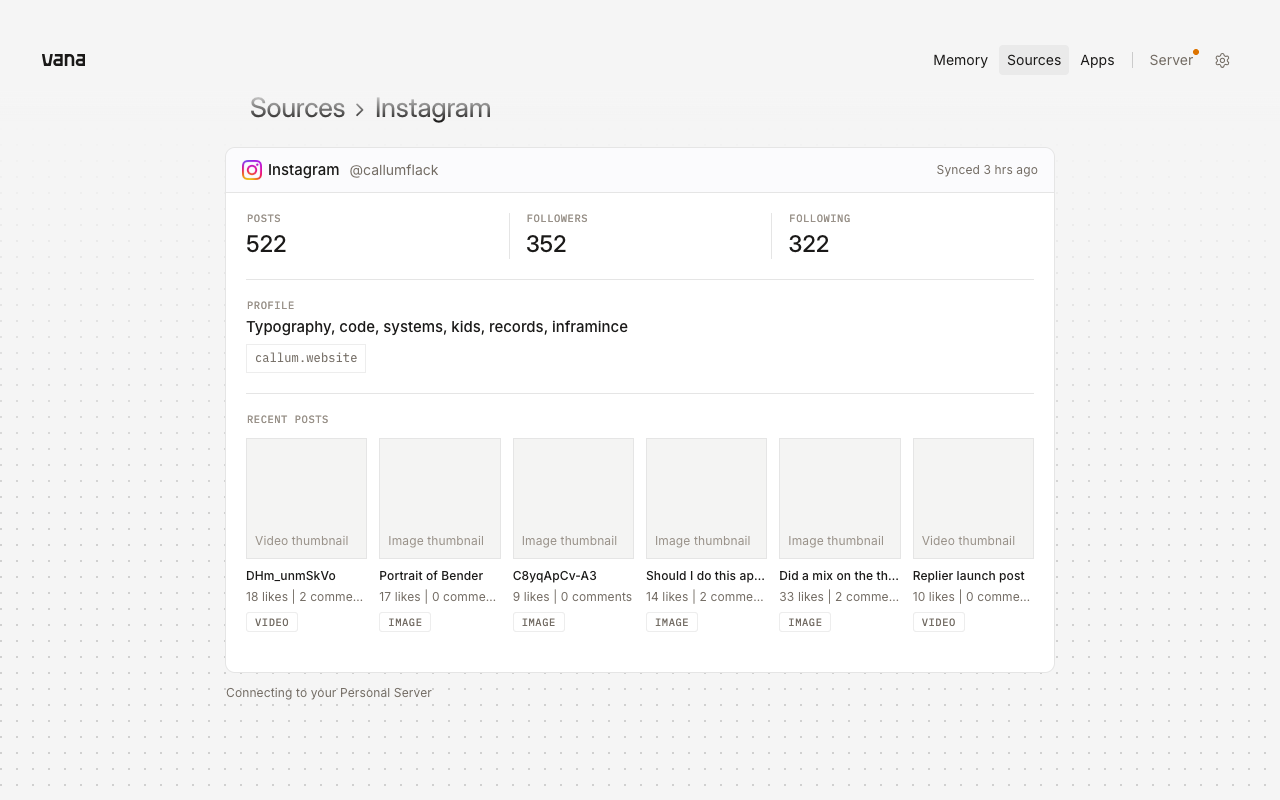
Task: Click the VIDEO tag under Replier launch post
Action: click(938, 622)
